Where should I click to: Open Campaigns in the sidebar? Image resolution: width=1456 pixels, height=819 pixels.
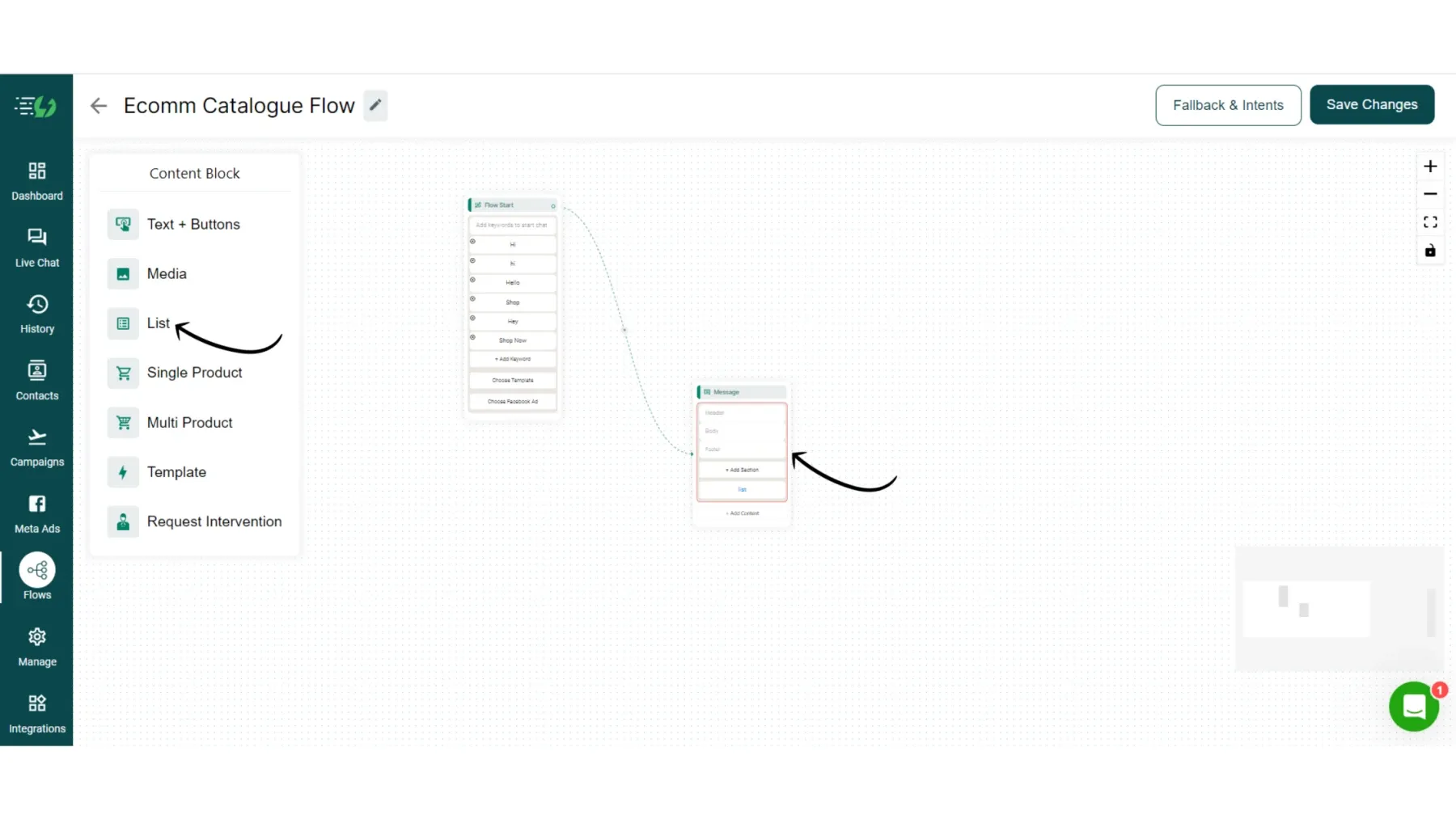pyautogui.click(x=36, y=447)
